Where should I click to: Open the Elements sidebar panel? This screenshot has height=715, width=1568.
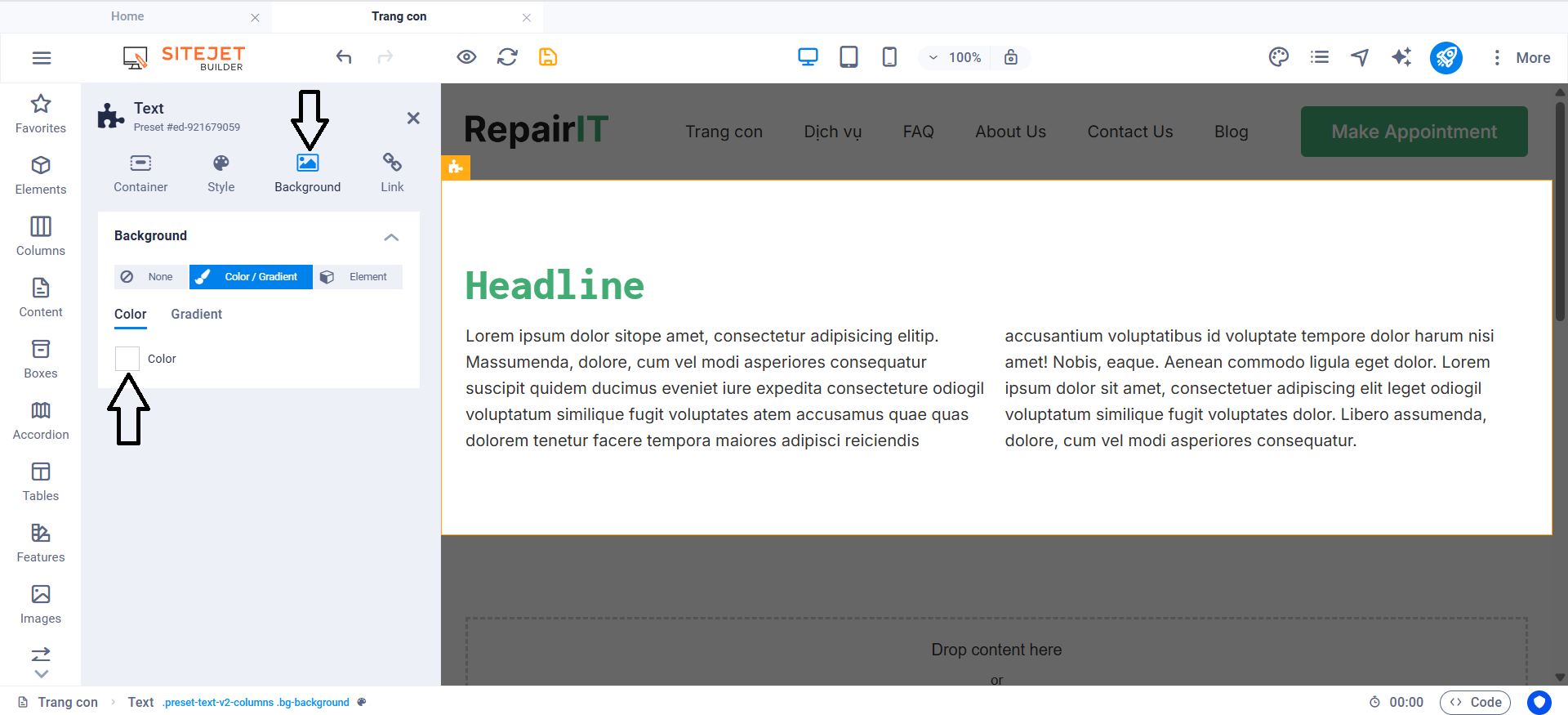pos(41,175)
